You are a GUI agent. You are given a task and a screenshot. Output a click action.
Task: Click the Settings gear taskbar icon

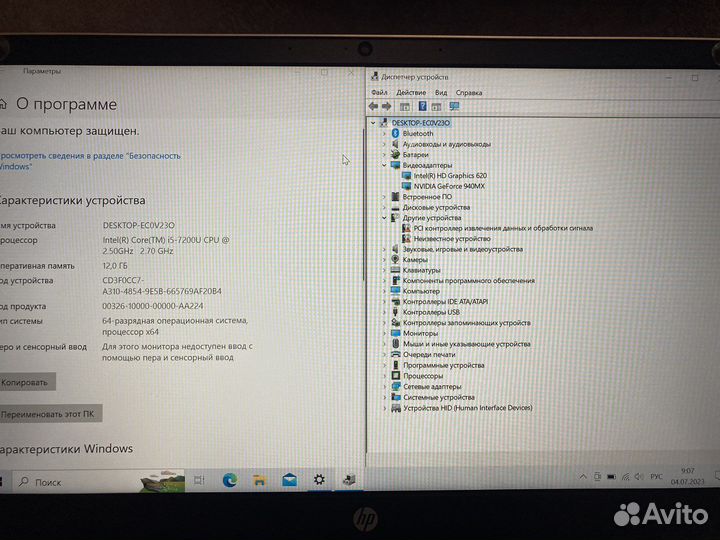pos(319,480)
